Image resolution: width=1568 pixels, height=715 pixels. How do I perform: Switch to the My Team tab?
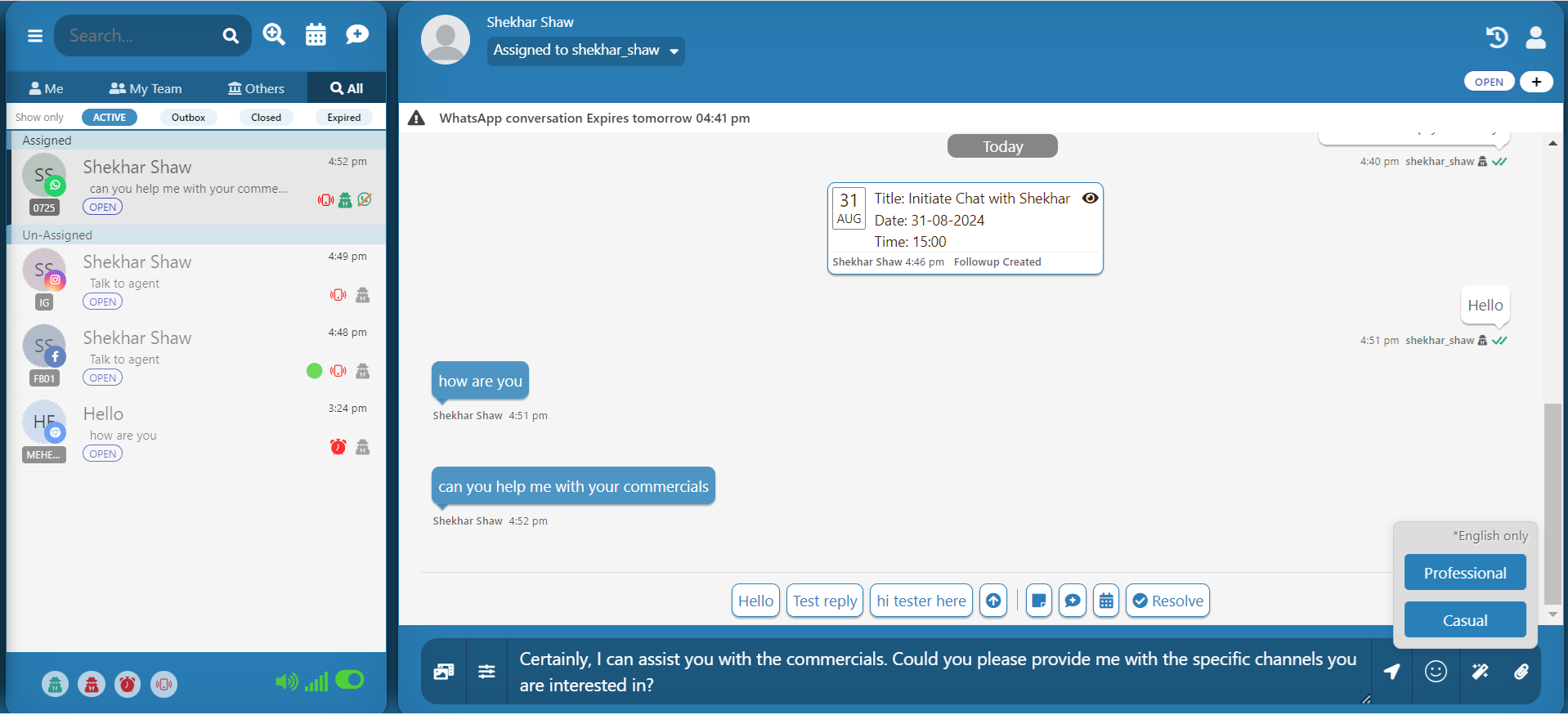(146, 88)
